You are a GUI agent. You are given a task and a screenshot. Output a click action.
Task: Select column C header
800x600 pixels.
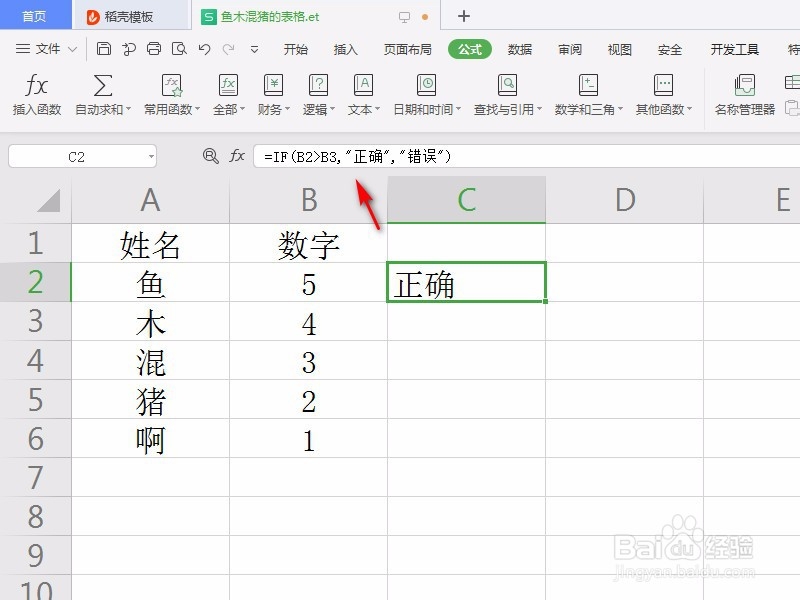click(466, 200)
